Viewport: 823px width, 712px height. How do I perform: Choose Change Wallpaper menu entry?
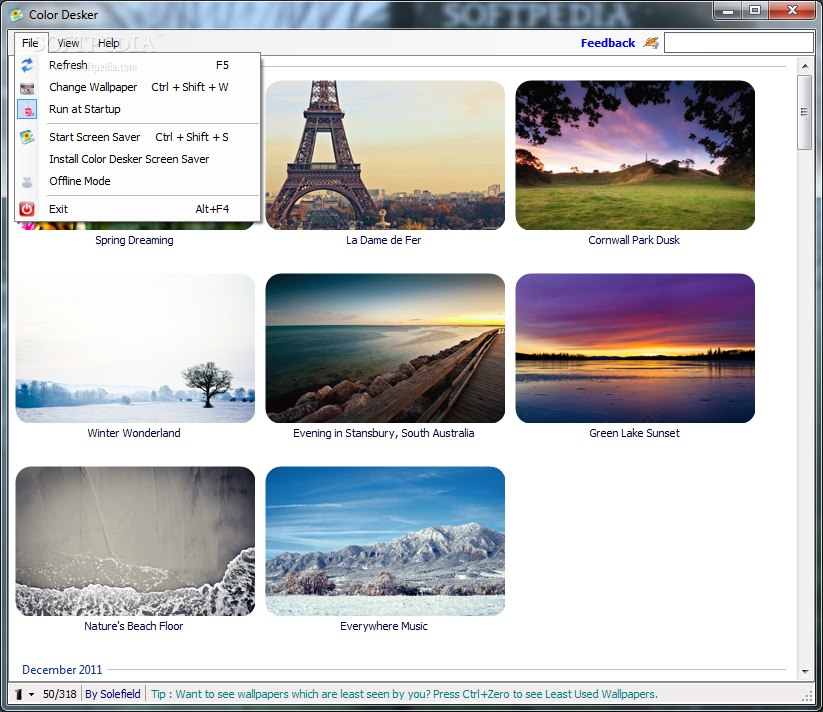click(139, 87)
